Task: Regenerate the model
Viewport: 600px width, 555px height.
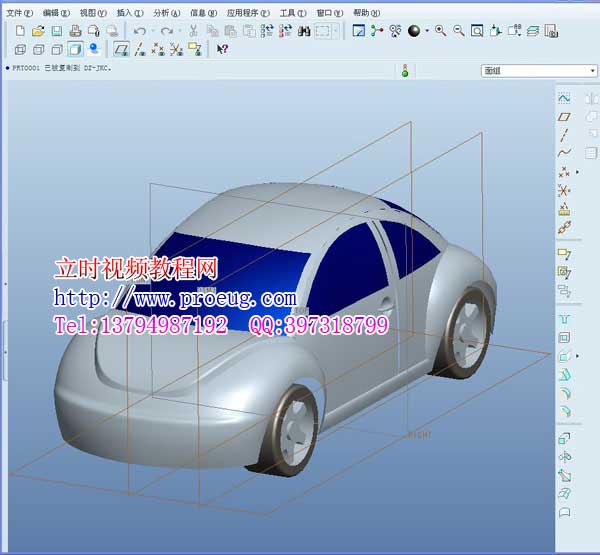Action: click(x=267, y=31)
